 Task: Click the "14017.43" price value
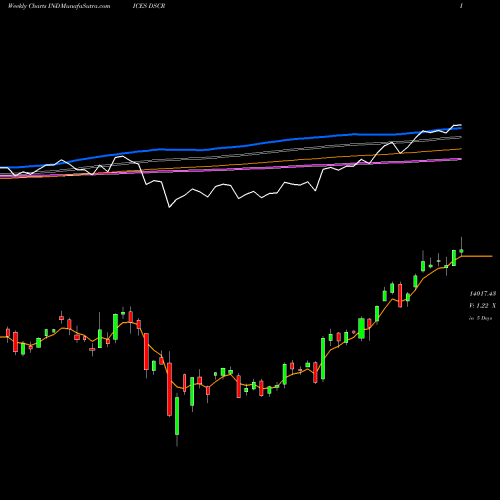(483, 294)
